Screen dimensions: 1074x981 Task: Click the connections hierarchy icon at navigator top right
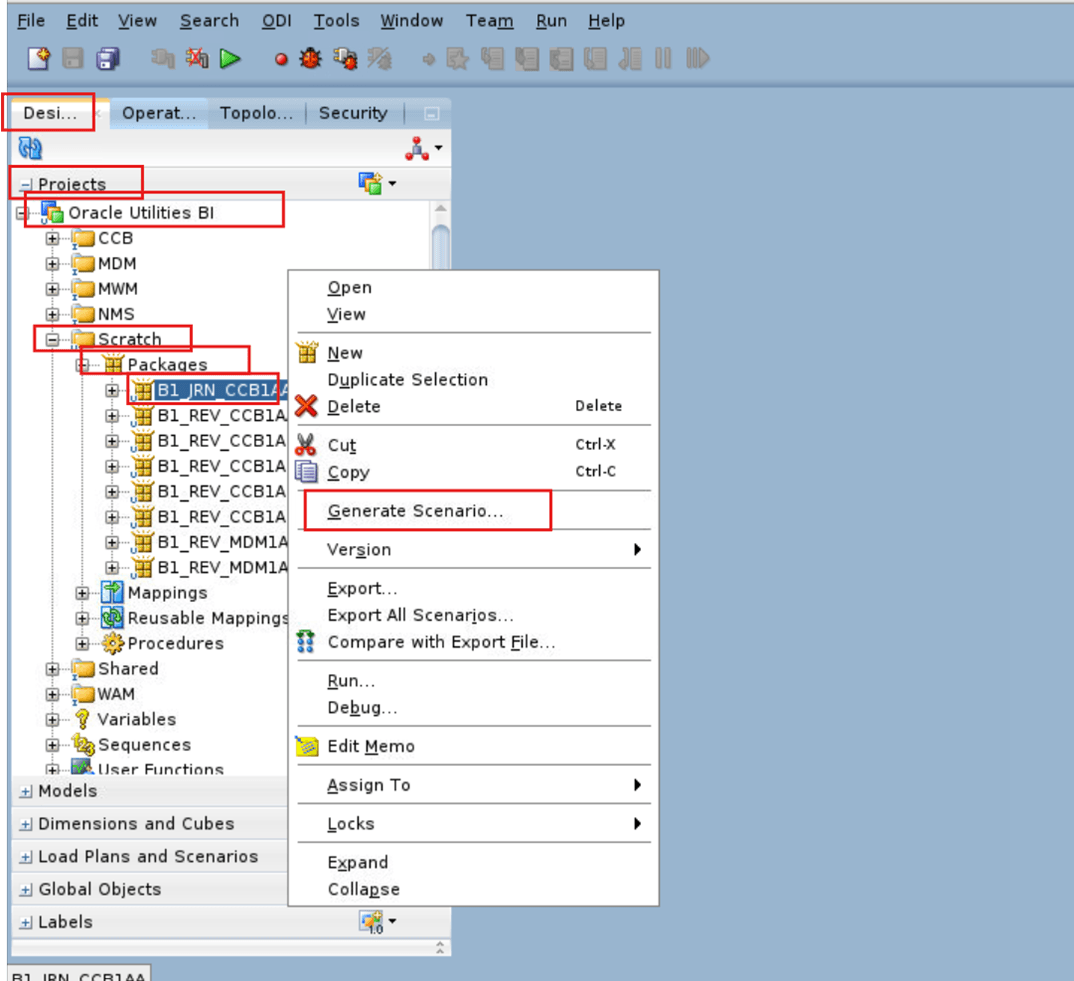coord(416,147)
